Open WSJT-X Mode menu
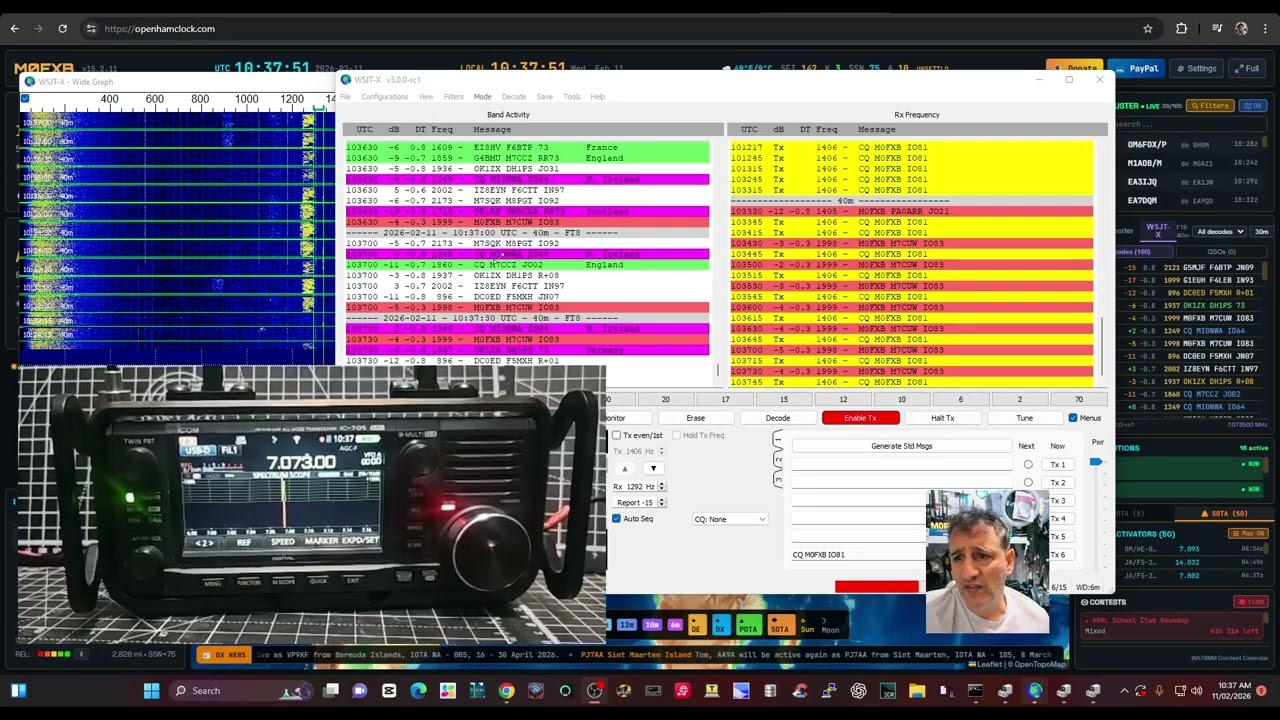The width and height of the screenshot is (1280, 720). [x=482, y=97]
